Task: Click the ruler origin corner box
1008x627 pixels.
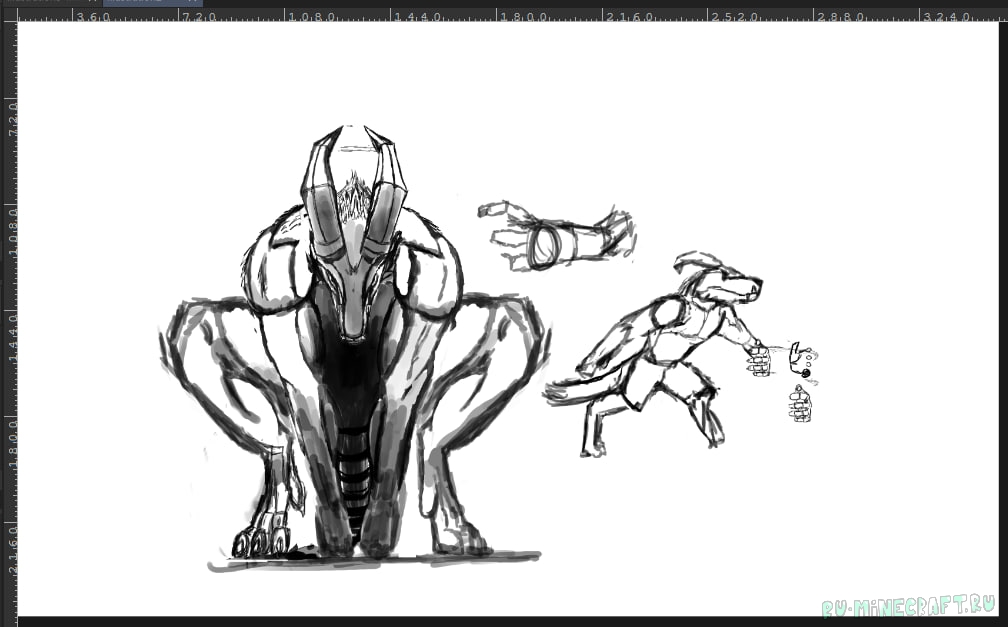Action: pyautogui.click(x=8, y=15)
